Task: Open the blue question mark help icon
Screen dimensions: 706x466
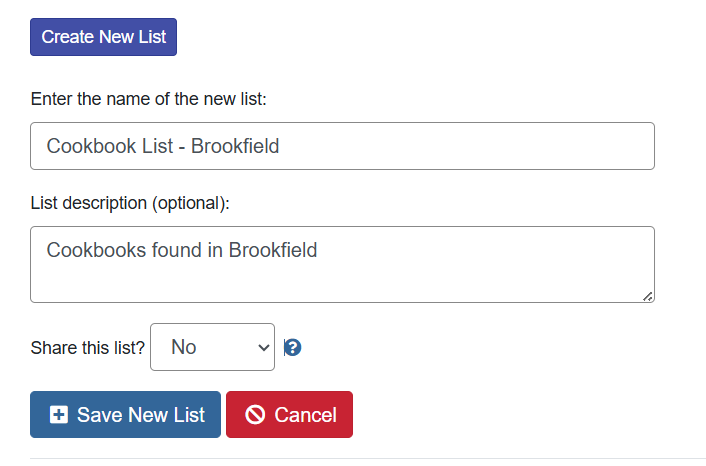Action: [x=293, y=348]
